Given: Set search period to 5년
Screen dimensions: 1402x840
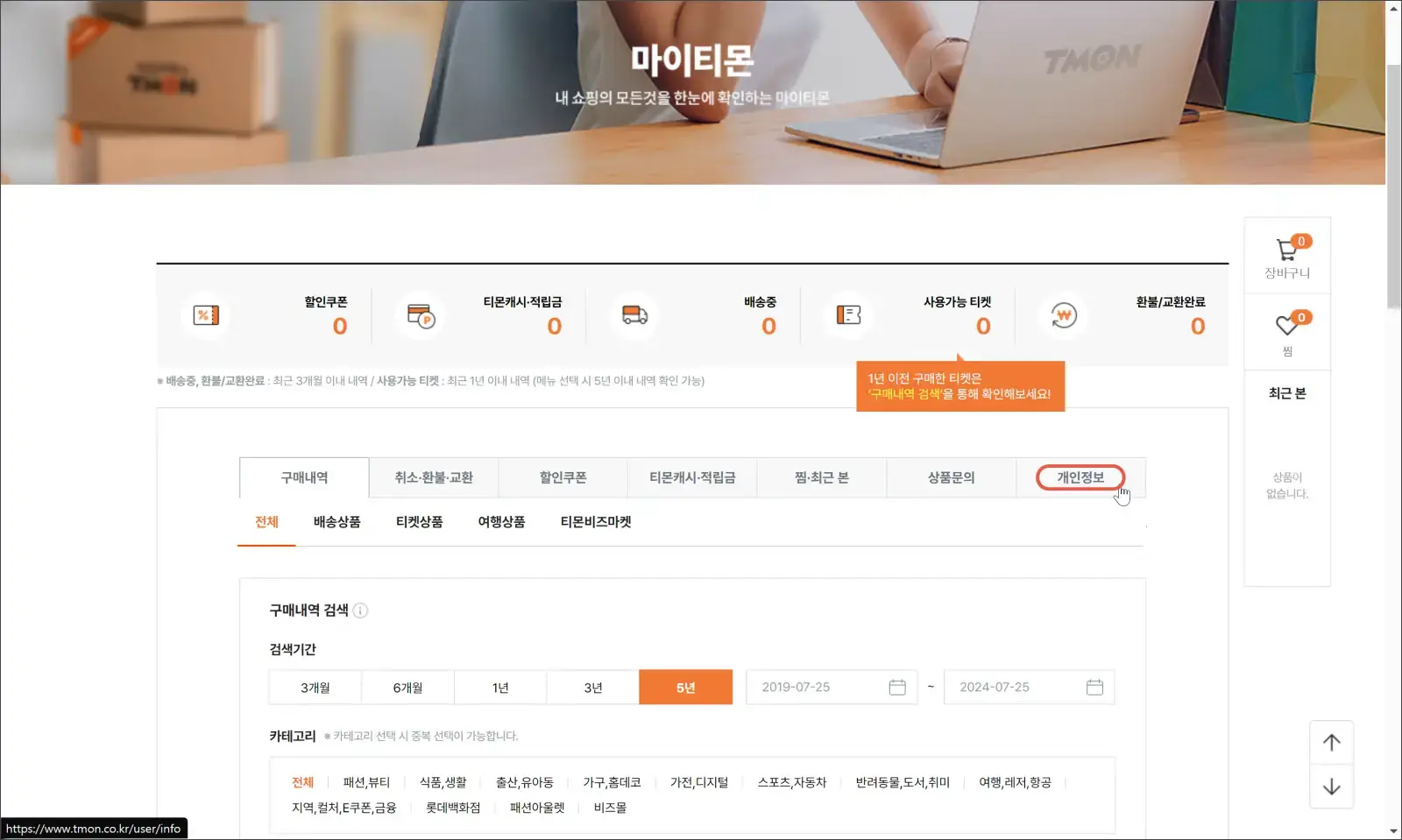Looking at the screenshot, I should pyautogui.click(x=686, y=688).
